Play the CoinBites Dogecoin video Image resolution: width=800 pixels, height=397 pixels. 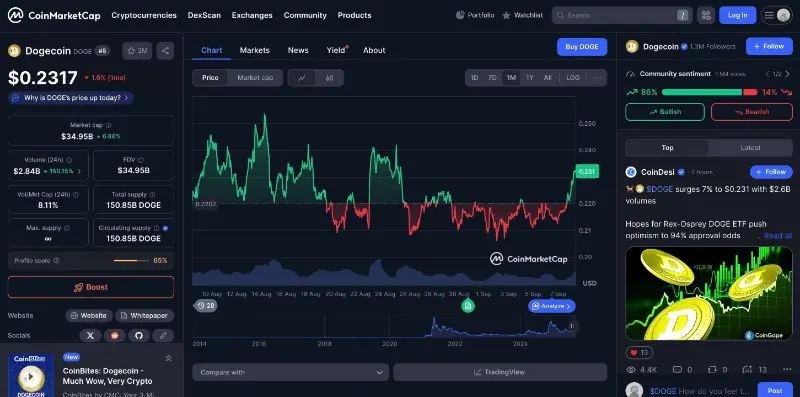tap(30, 377)
